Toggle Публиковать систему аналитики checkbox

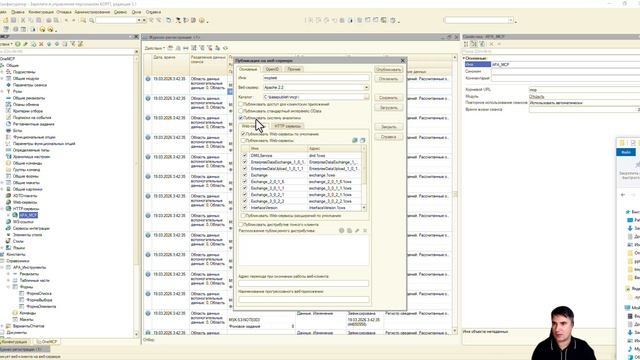(x=241, y=118)
